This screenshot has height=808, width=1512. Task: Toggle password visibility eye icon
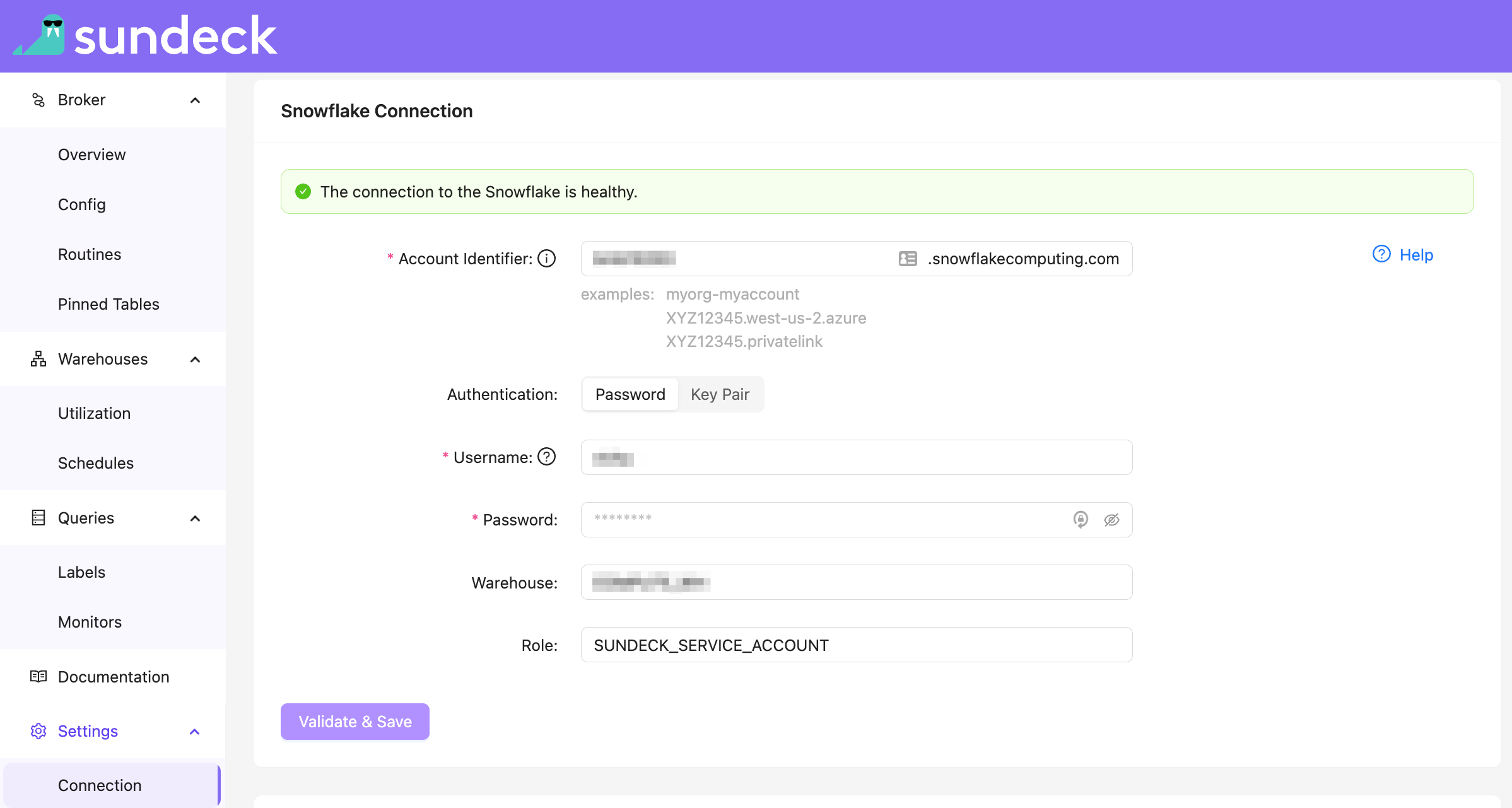tap(1111, 520)
